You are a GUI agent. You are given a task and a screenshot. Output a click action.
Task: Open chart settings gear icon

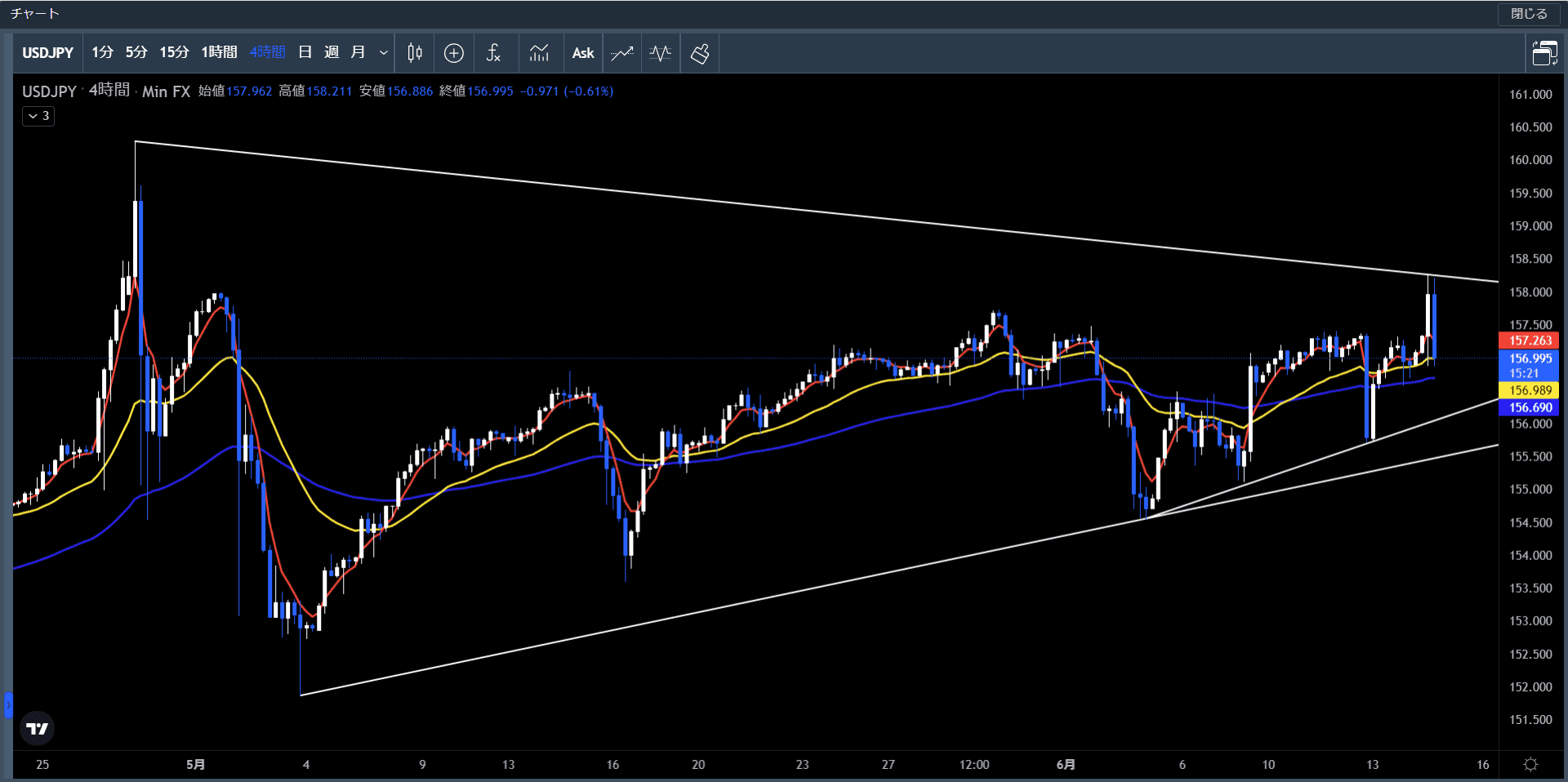(1531, 765)
